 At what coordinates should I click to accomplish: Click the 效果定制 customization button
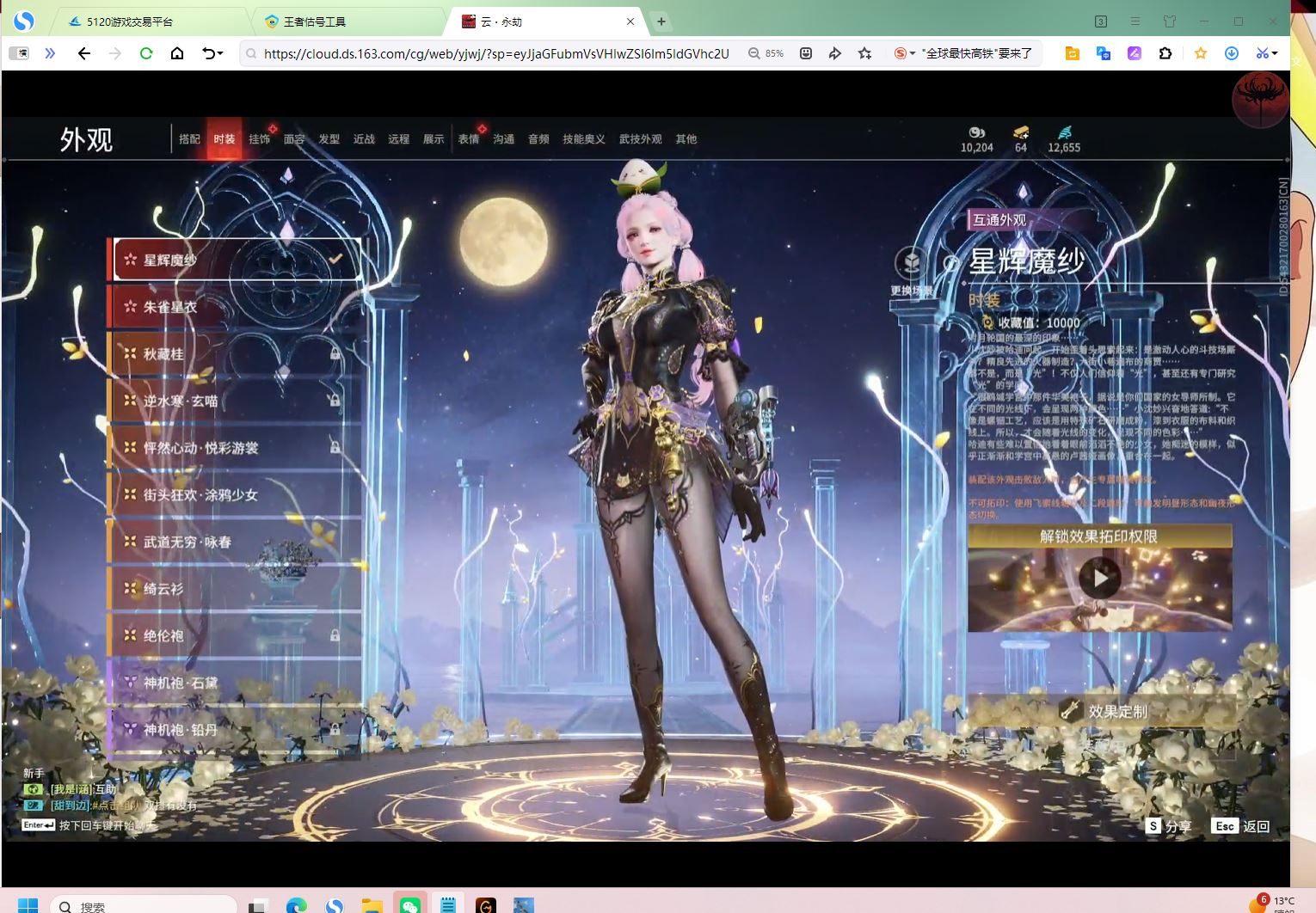tap(1104, 711)
